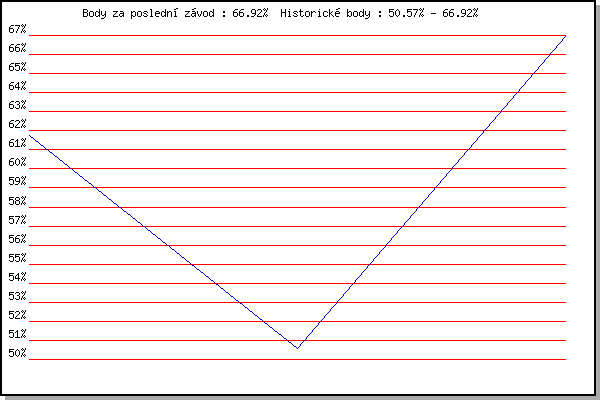
Task: Click the chart title text 'Body za poslední závod'
Action: pyautogui.click(x=148, y=13)
